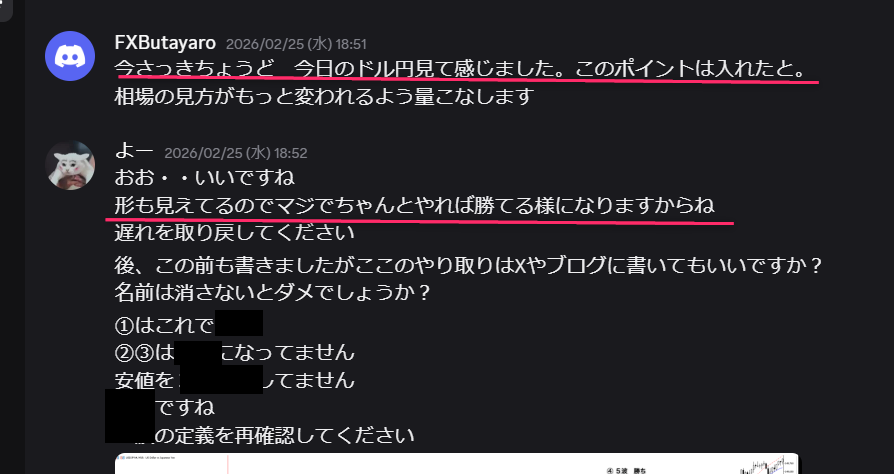The width and height of the screenshot is (894, 474).
Task: Click the line ending in ですね
Action: [160, 407]
